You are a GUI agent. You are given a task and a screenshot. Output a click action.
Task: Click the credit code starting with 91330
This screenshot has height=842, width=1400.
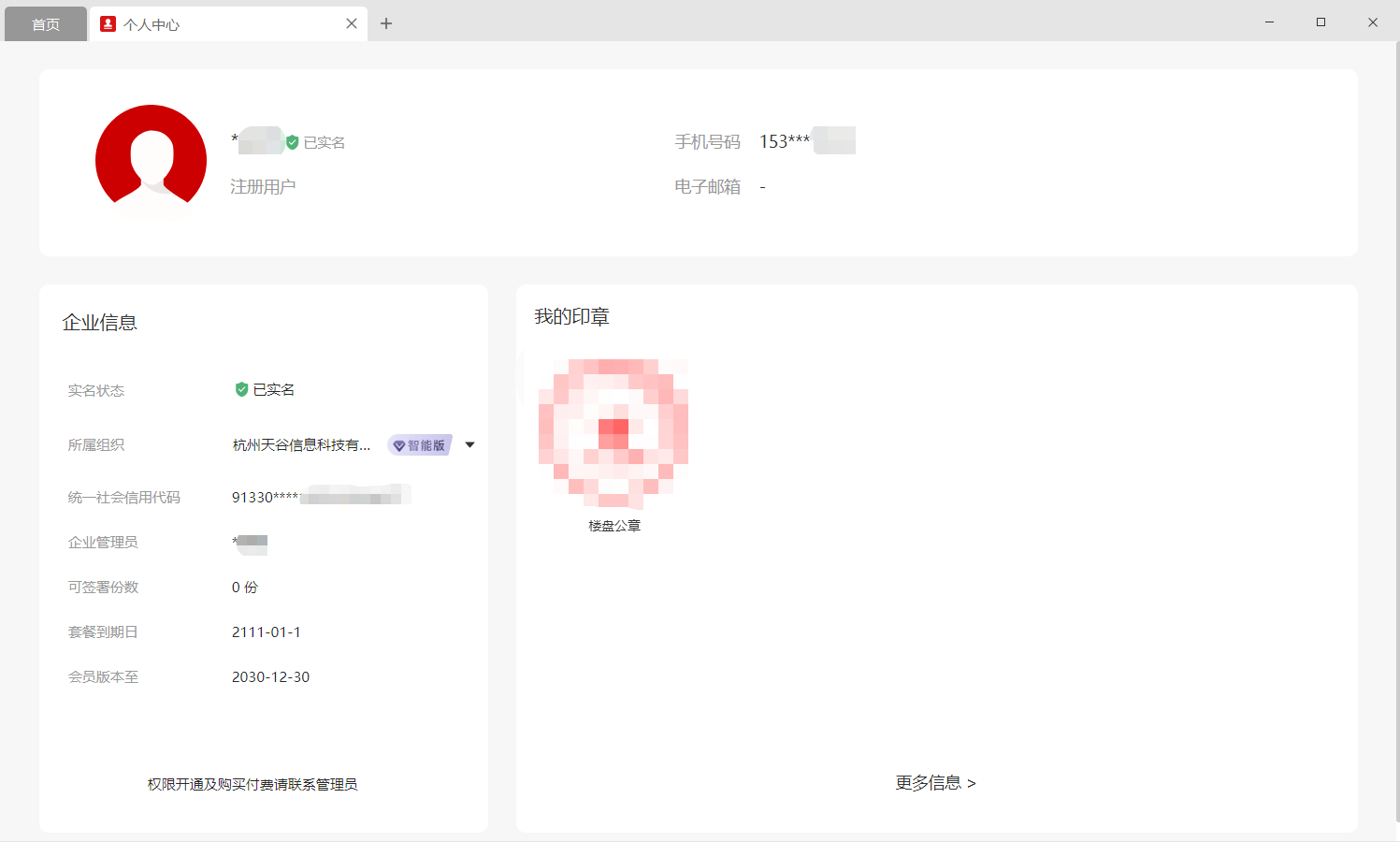[320, 497]
